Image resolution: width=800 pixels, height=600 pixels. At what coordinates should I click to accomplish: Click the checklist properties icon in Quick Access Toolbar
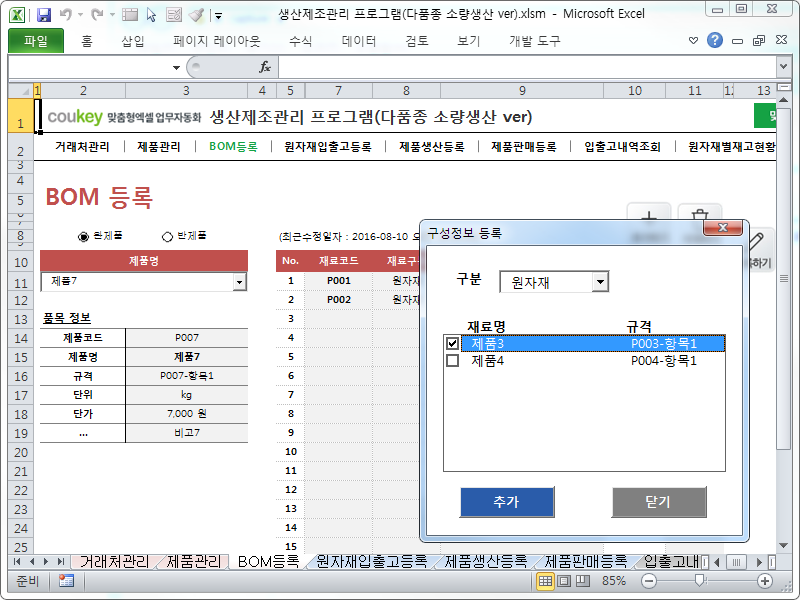[173, 15]
